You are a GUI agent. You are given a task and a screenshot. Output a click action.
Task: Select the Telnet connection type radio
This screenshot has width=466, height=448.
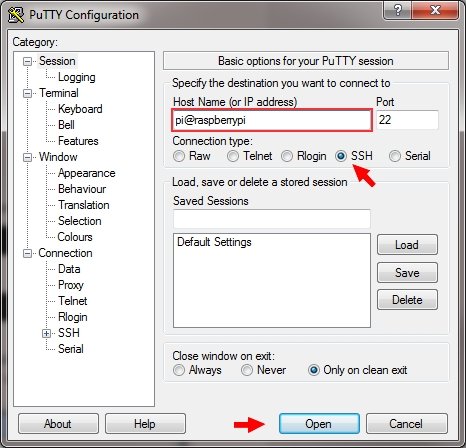pyautogui.click(x=233, y=156)
